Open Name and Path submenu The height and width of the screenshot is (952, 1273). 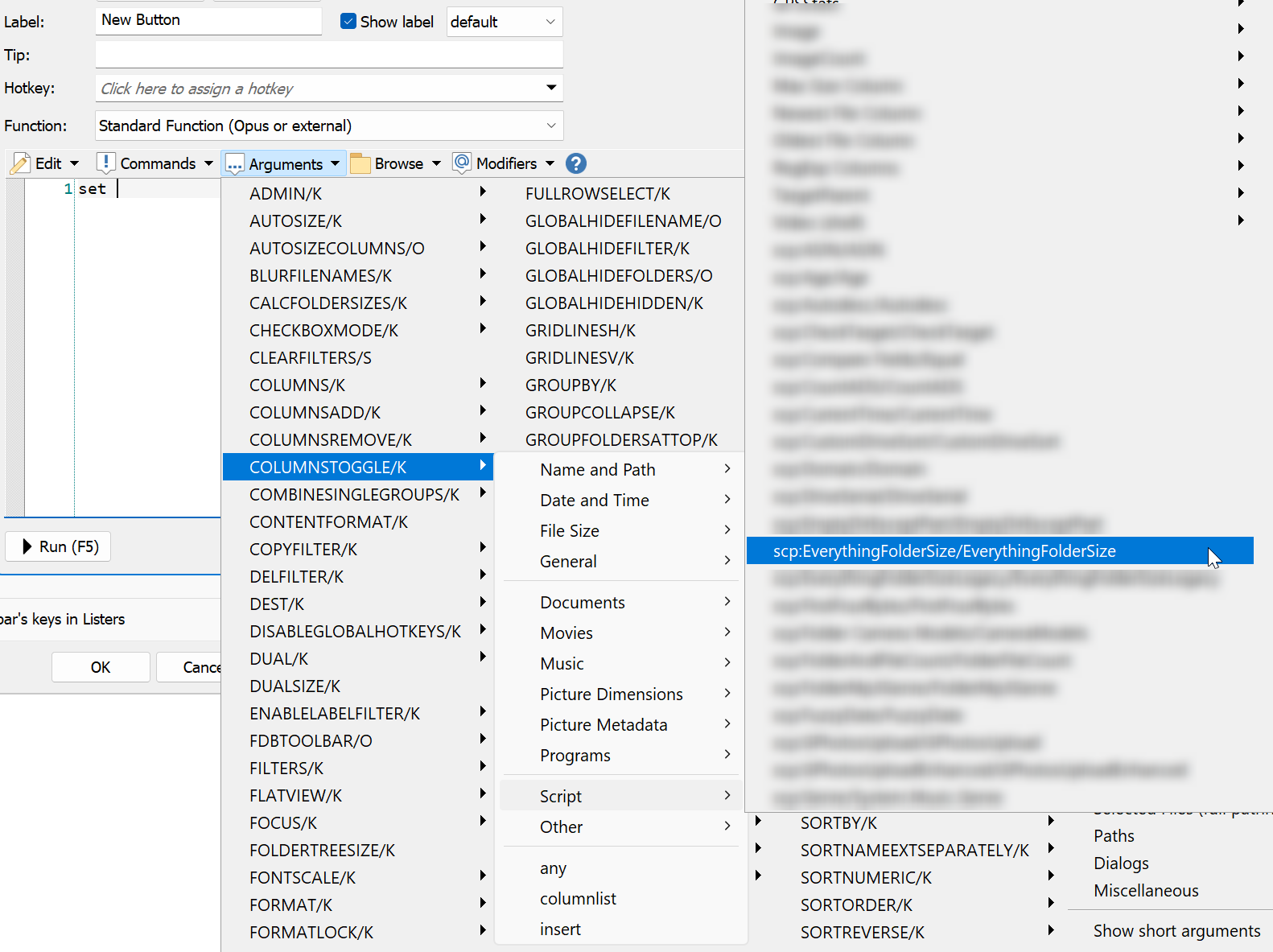point(620,469)
